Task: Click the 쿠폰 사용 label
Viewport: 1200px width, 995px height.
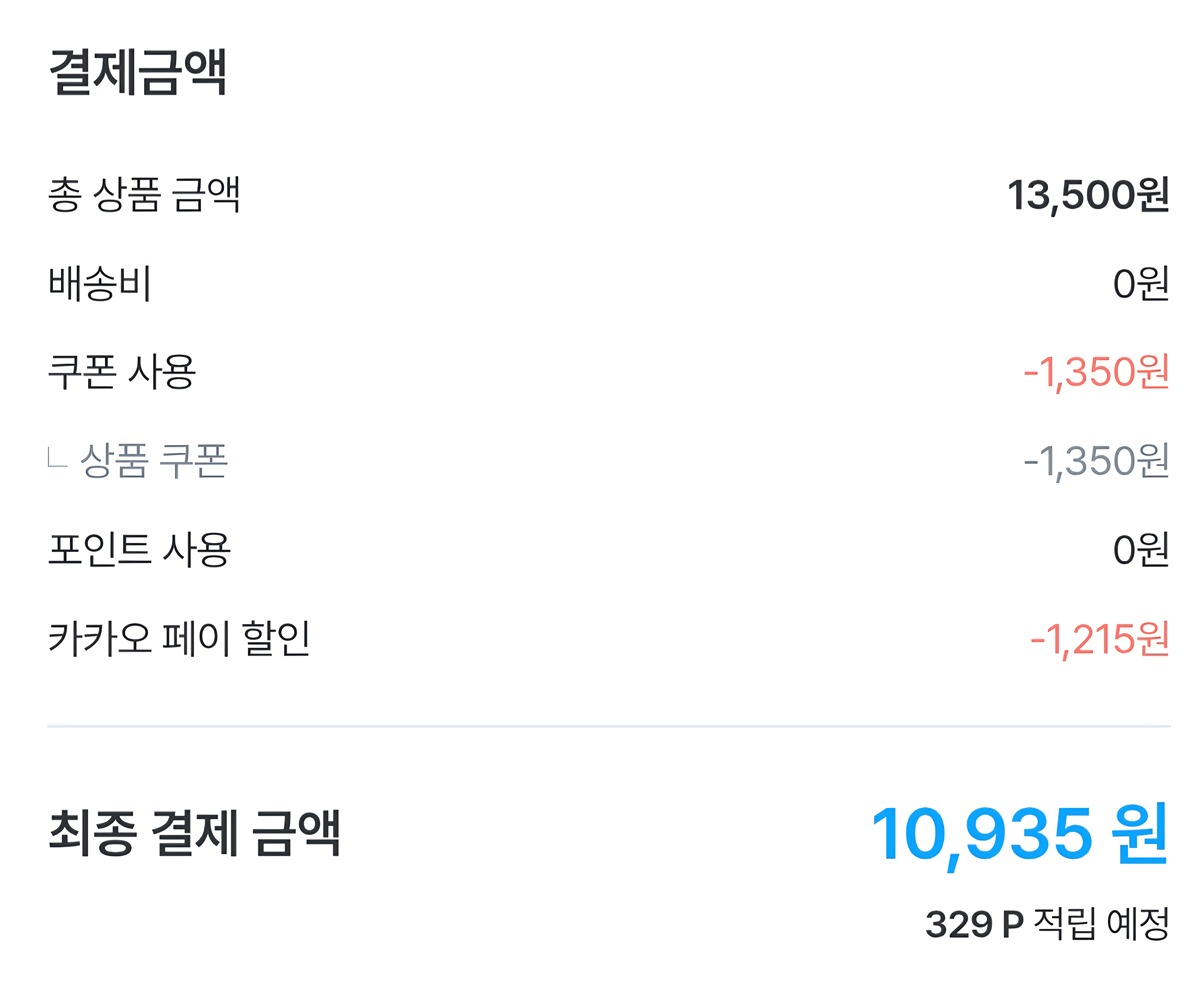Action: tap(121, 372)
